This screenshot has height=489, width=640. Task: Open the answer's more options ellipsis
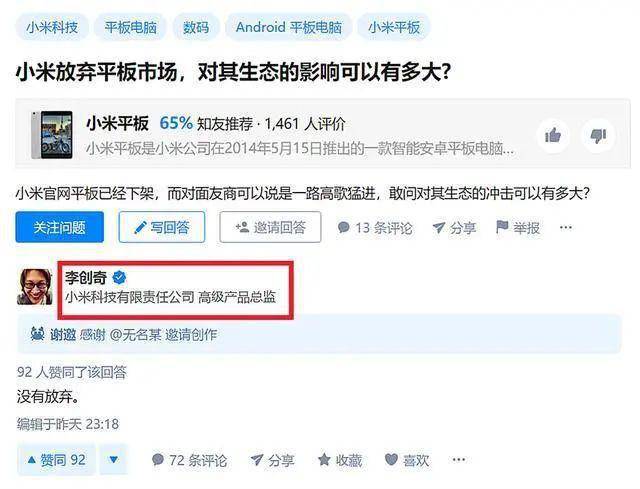point(459,460)
